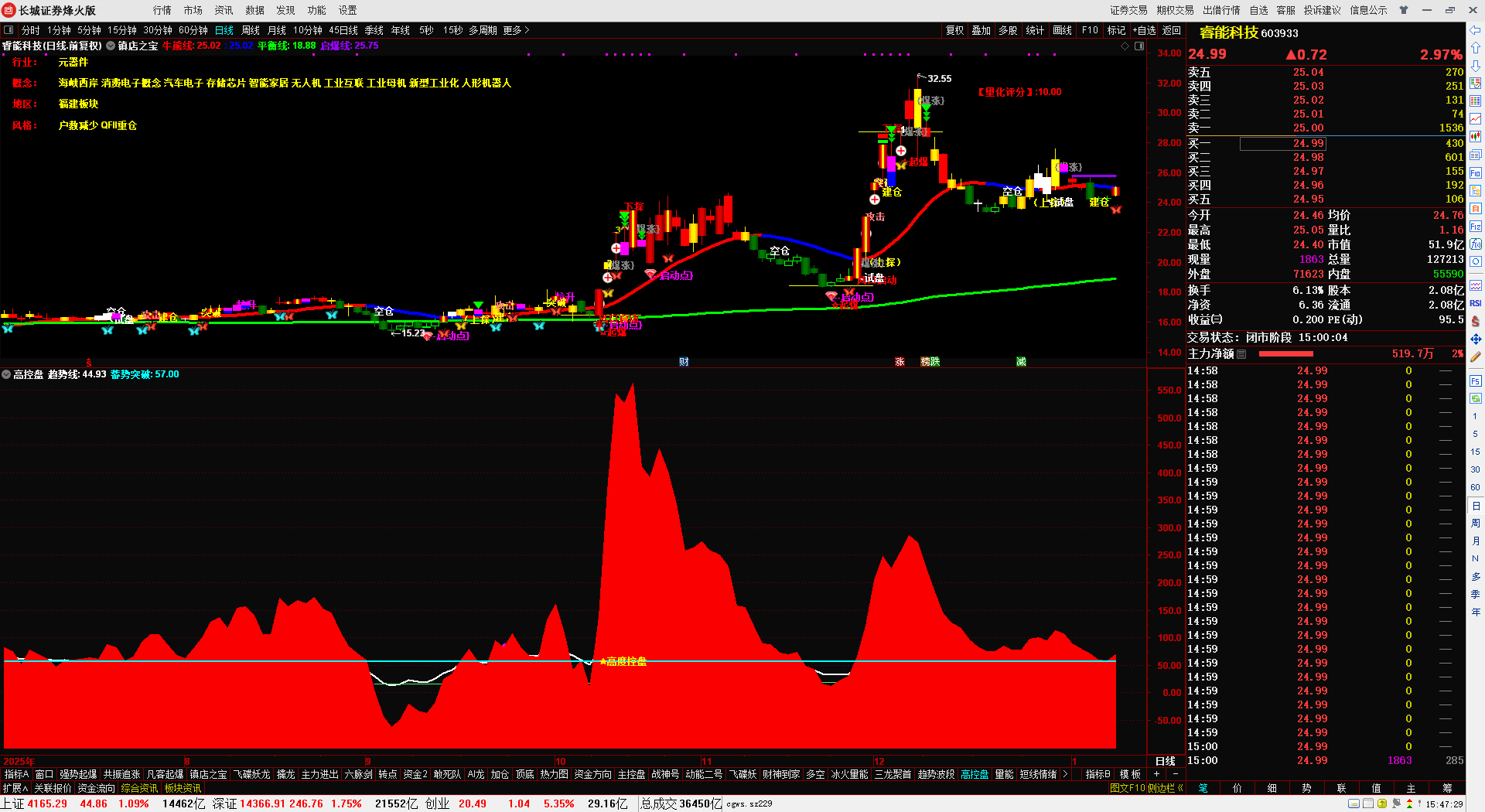Collapse the 侧边栏 sidebar panel

tap(1166, 788)
